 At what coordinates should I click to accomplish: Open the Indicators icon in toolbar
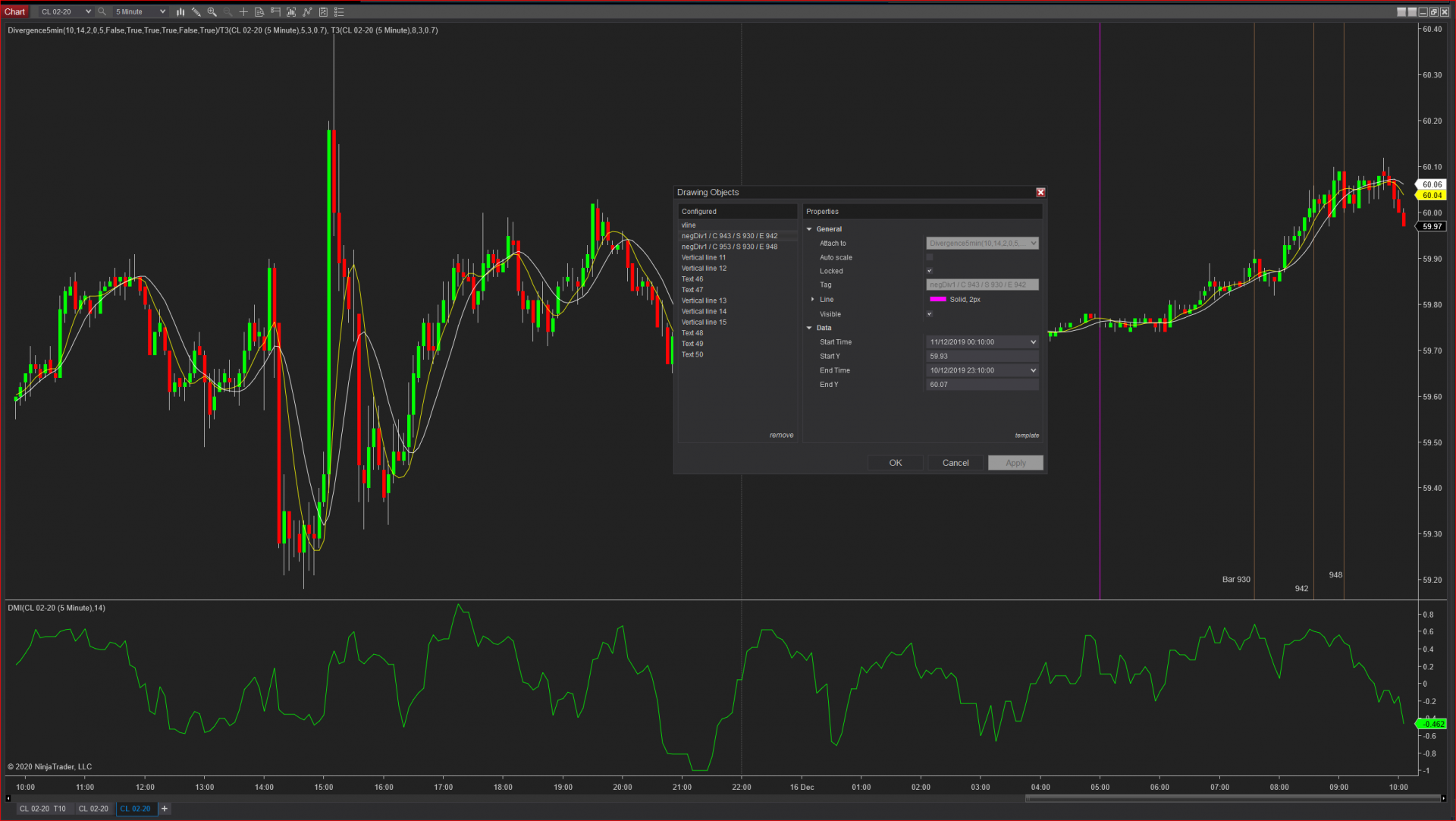tap(307, 11)
